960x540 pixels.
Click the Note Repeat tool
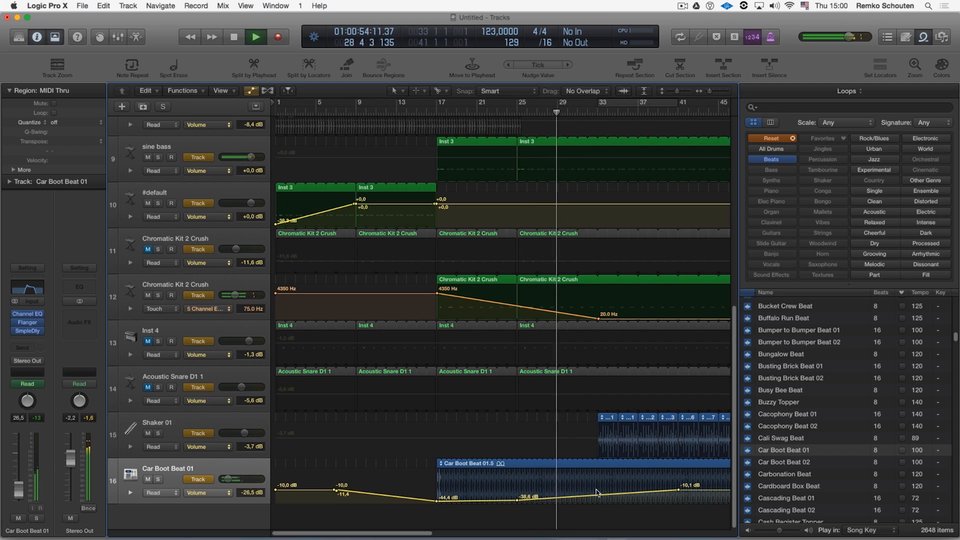pos(132,67)
